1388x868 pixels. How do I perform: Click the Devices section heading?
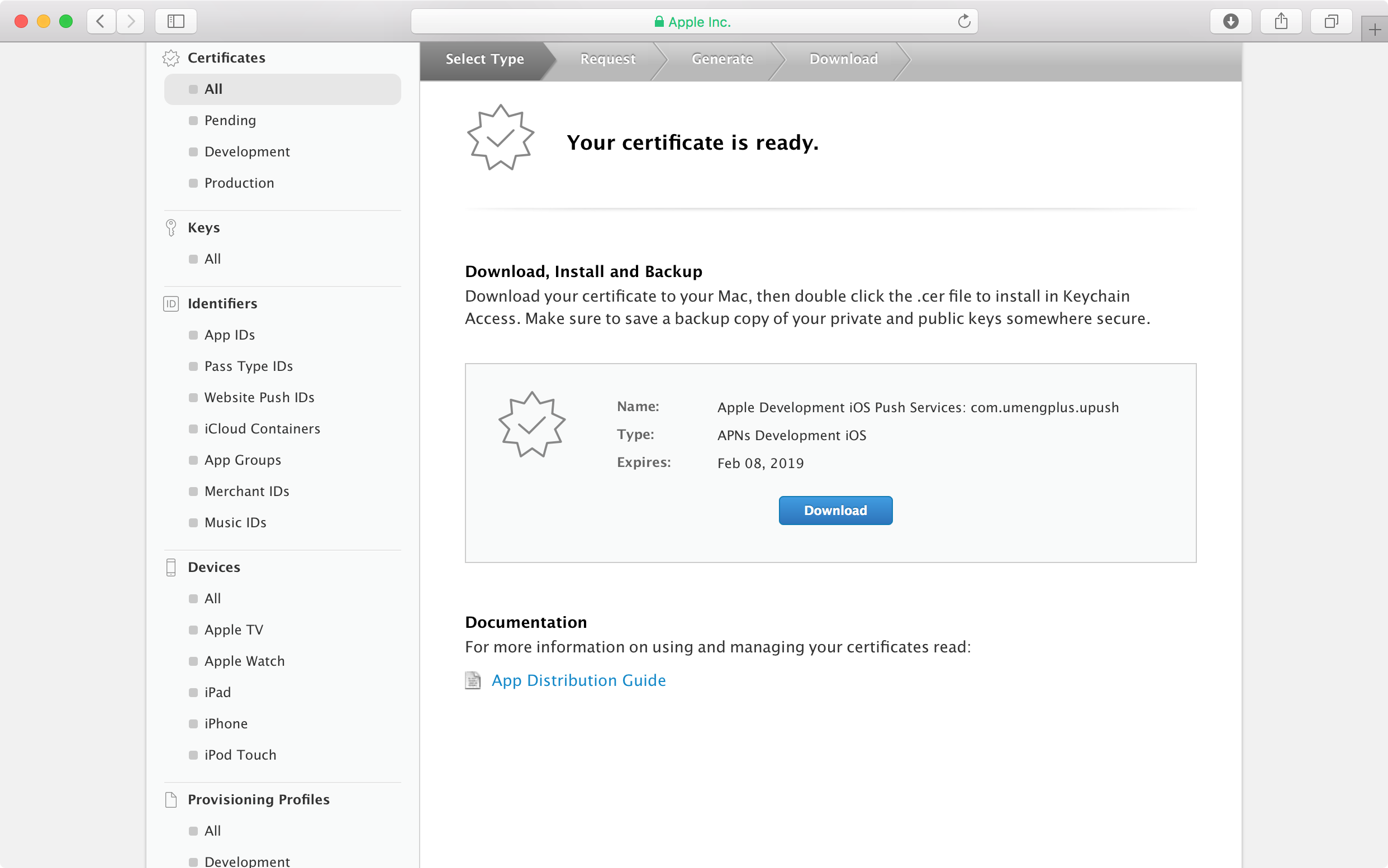point(213,567)
